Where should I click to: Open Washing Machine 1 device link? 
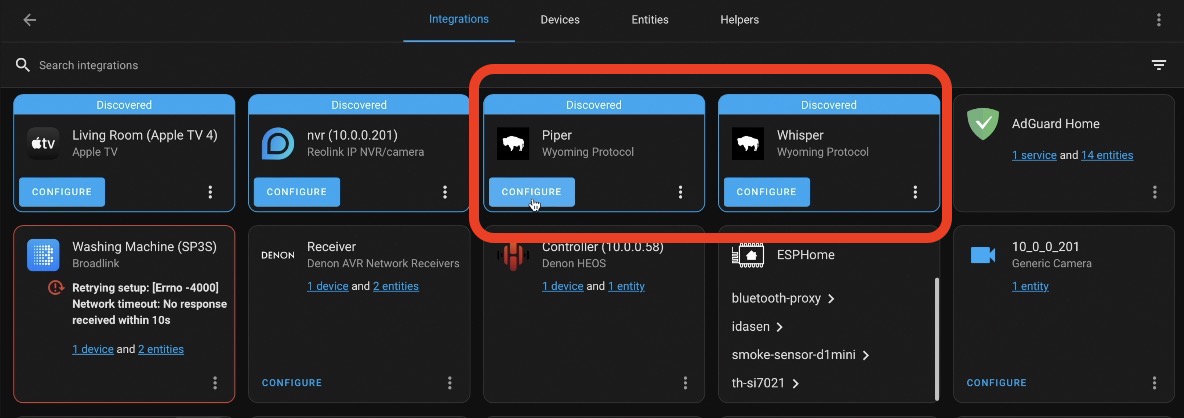coord(93,349)
